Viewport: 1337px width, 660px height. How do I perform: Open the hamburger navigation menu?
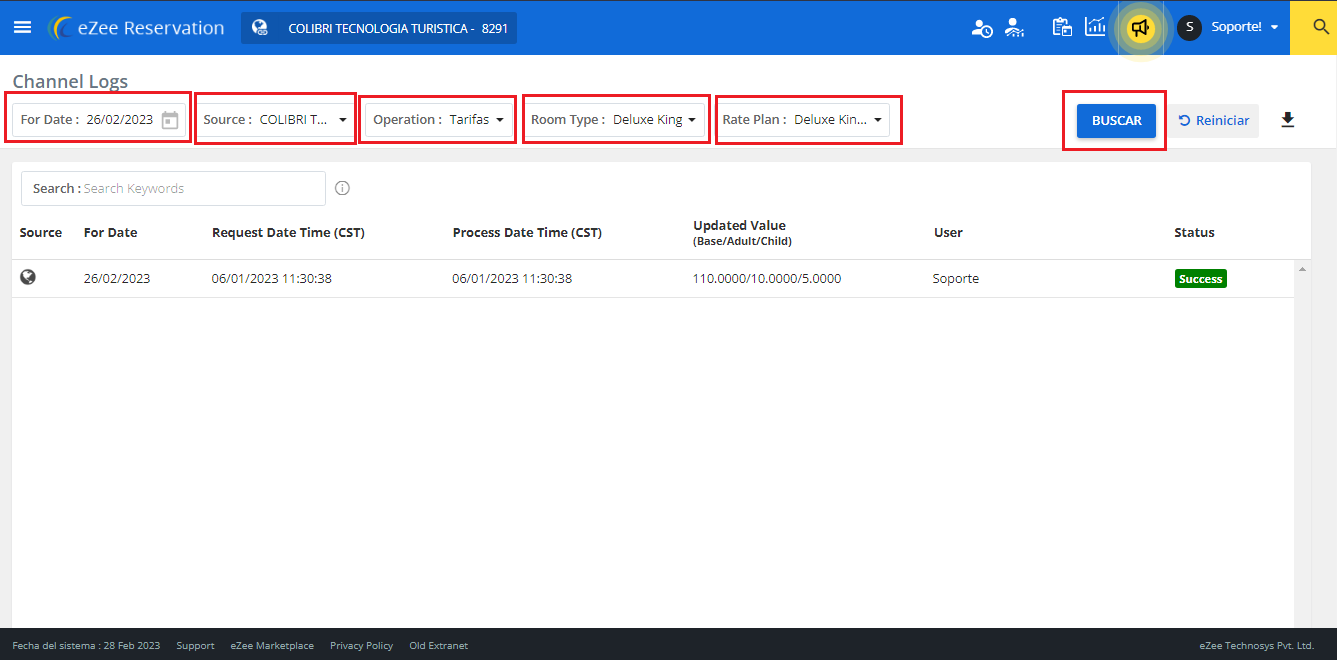point(22,27)
